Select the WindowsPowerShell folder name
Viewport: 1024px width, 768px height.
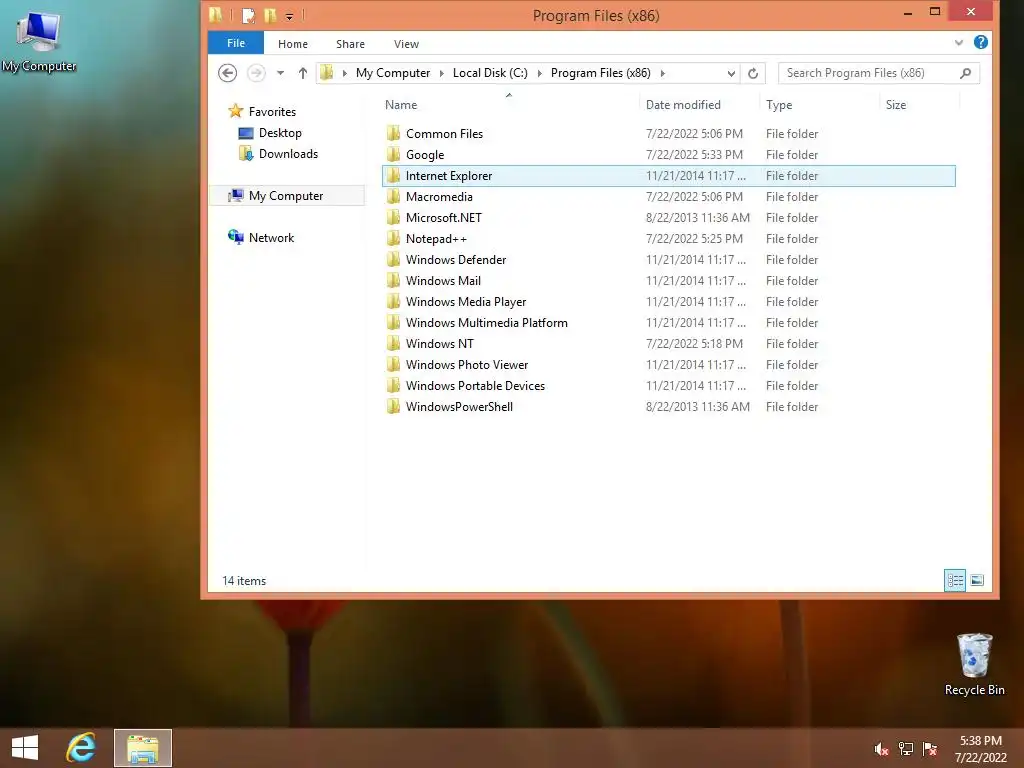(459, 406)
